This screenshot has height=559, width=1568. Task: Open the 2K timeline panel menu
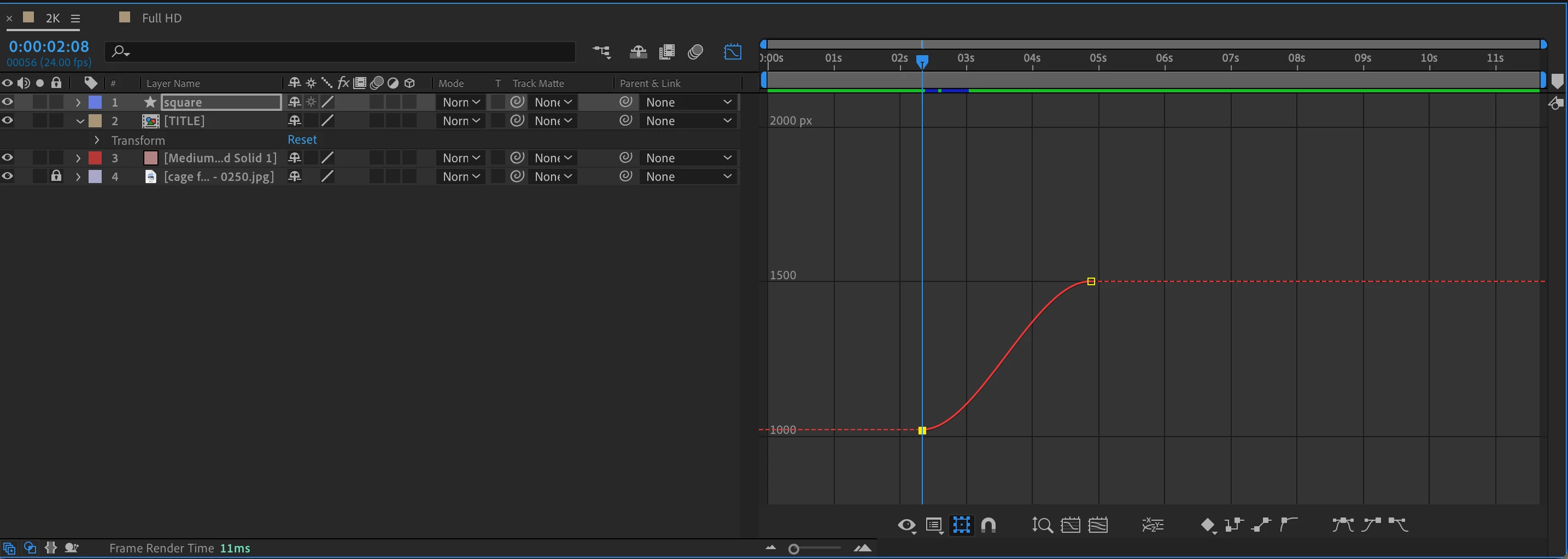[75, 19]
